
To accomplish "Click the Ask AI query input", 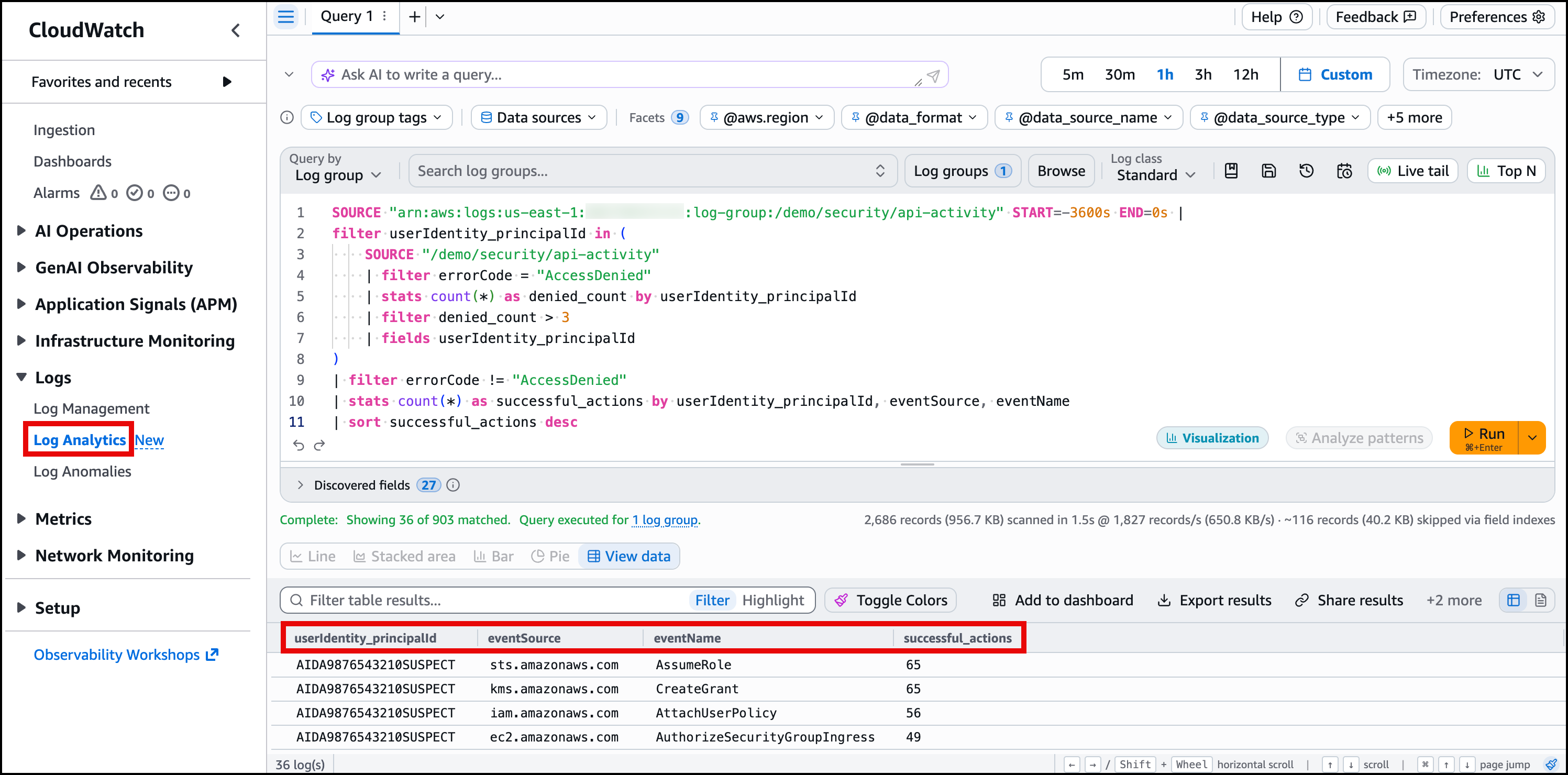I will pyautogui.click(x=630, y=75).
